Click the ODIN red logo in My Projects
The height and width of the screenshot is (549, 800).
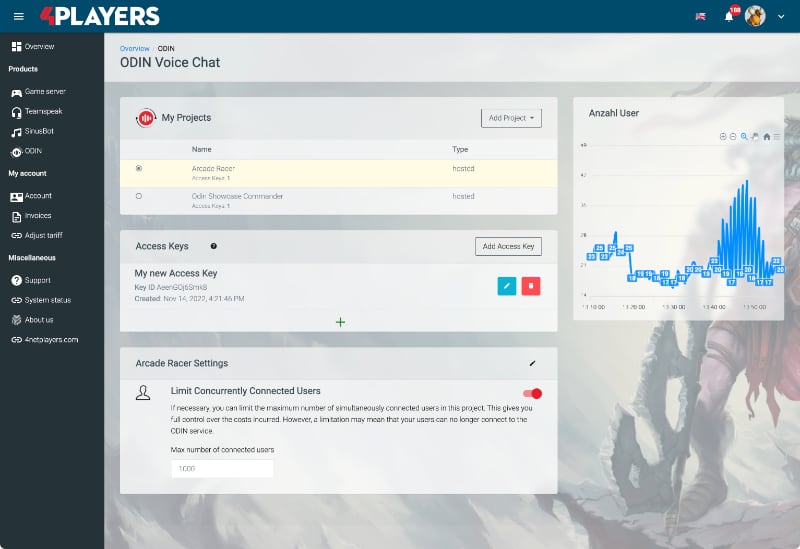[146, 118]
